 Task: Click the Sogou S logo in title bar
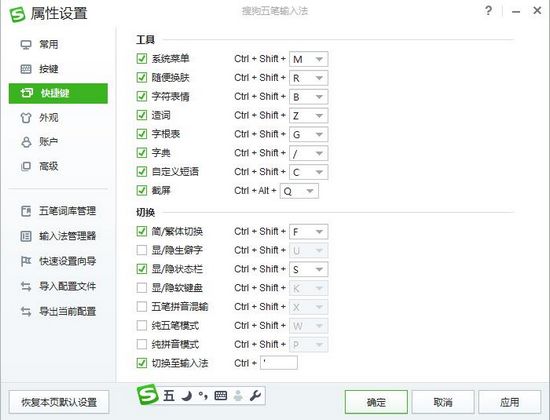17,14
